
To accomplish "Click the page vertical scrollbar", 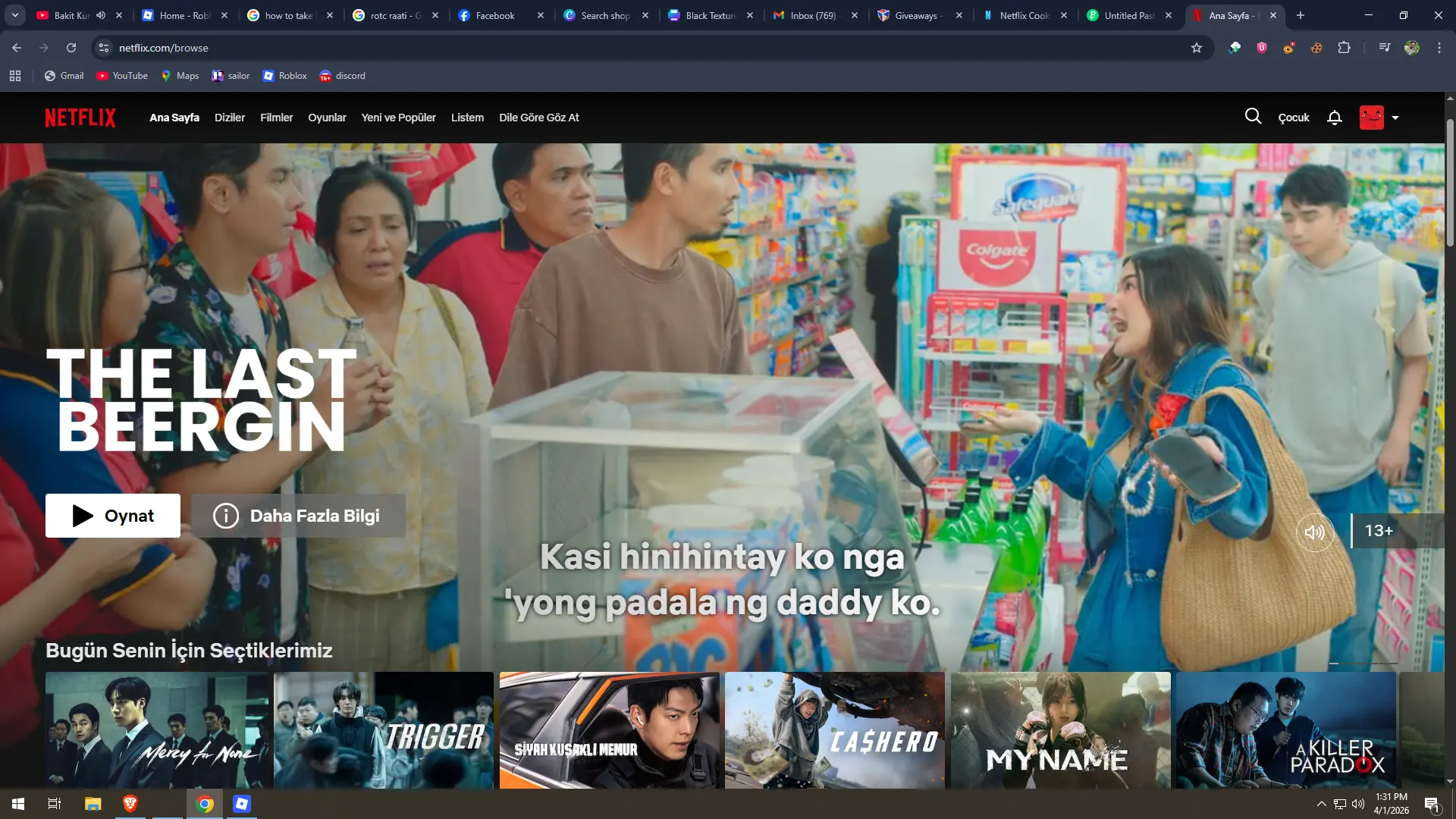I will click(x=1450, y=182).
